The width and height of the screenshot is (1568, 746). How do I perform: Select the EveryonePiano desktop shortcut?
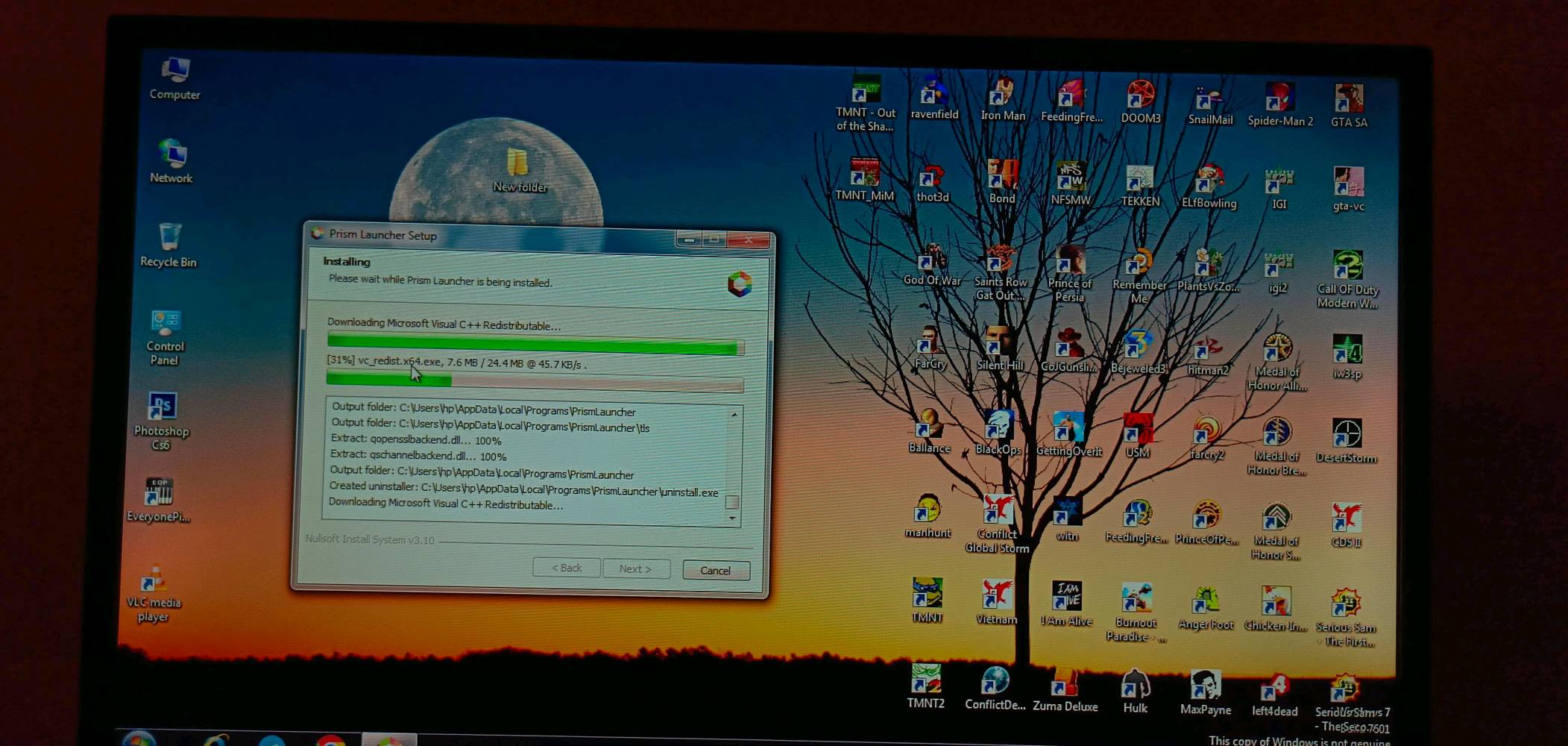(158, 501)
